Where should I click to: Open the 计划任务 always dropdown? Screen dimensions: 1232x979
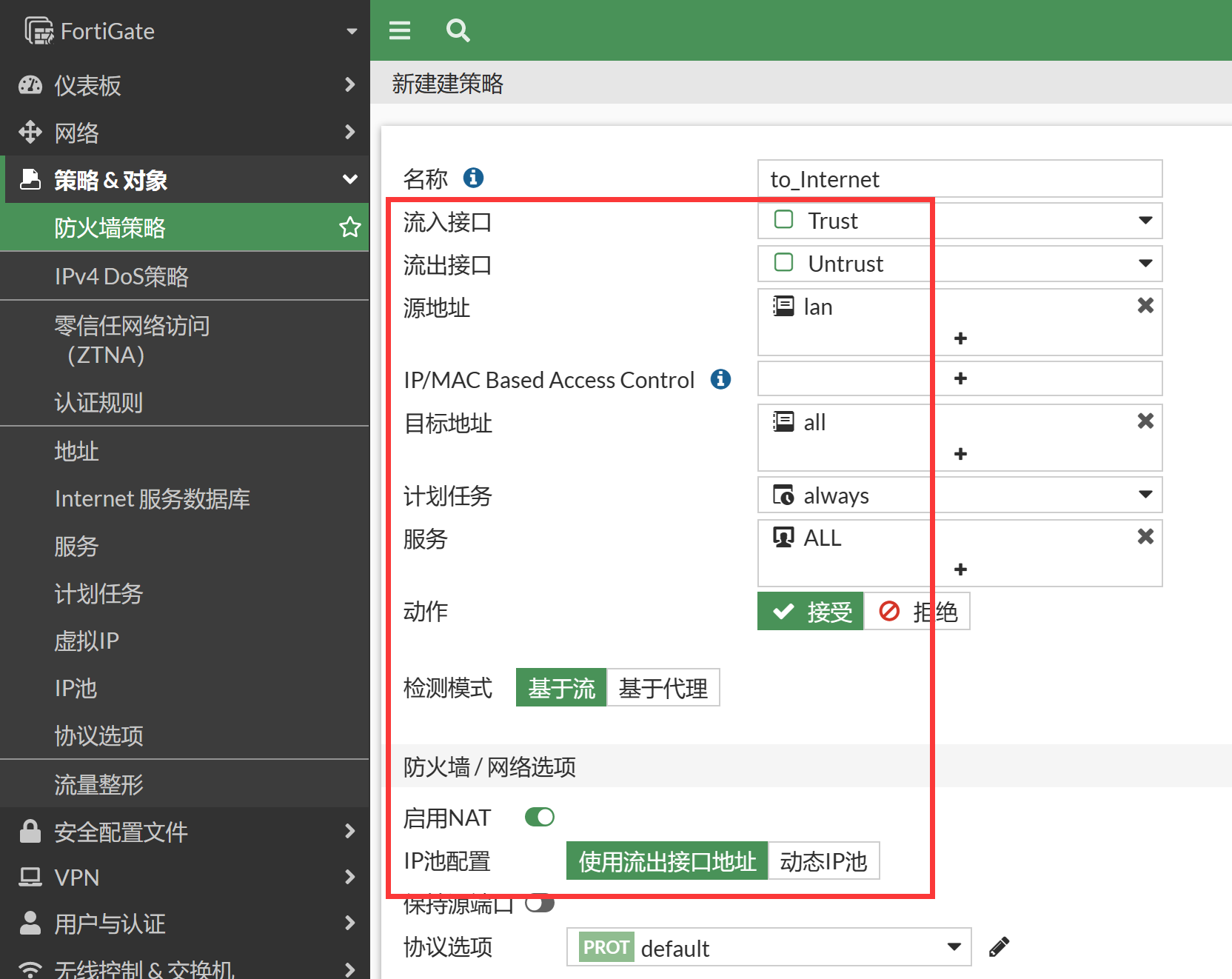1145,495
